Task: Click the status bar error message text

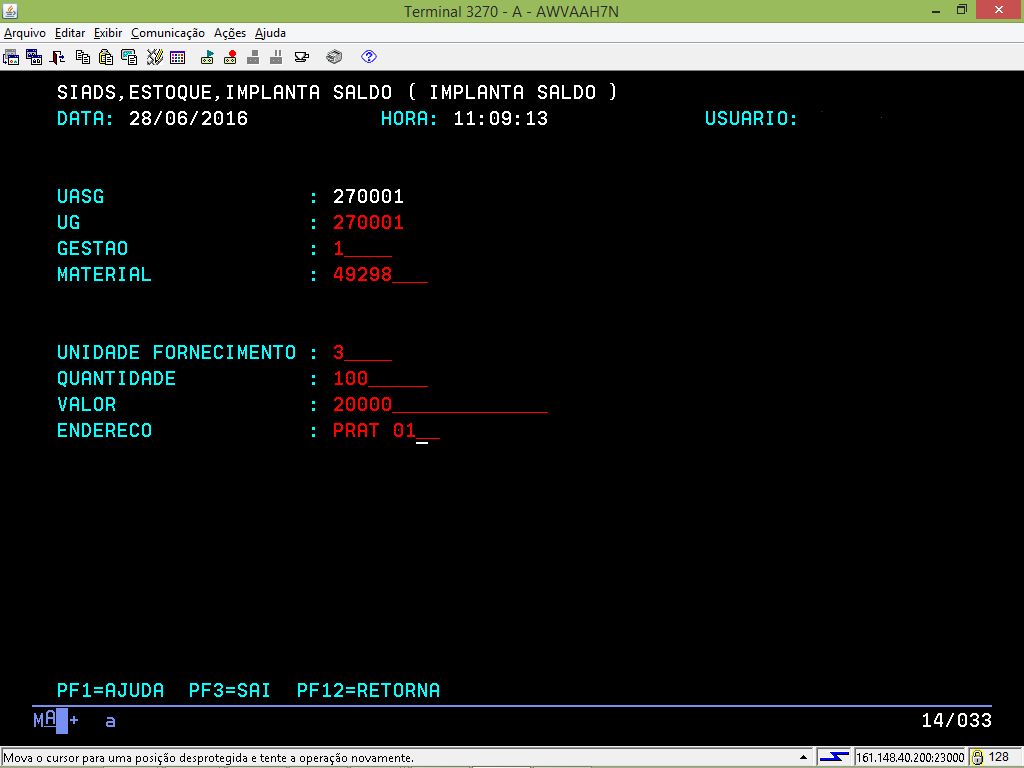Action: click(209, 758)
